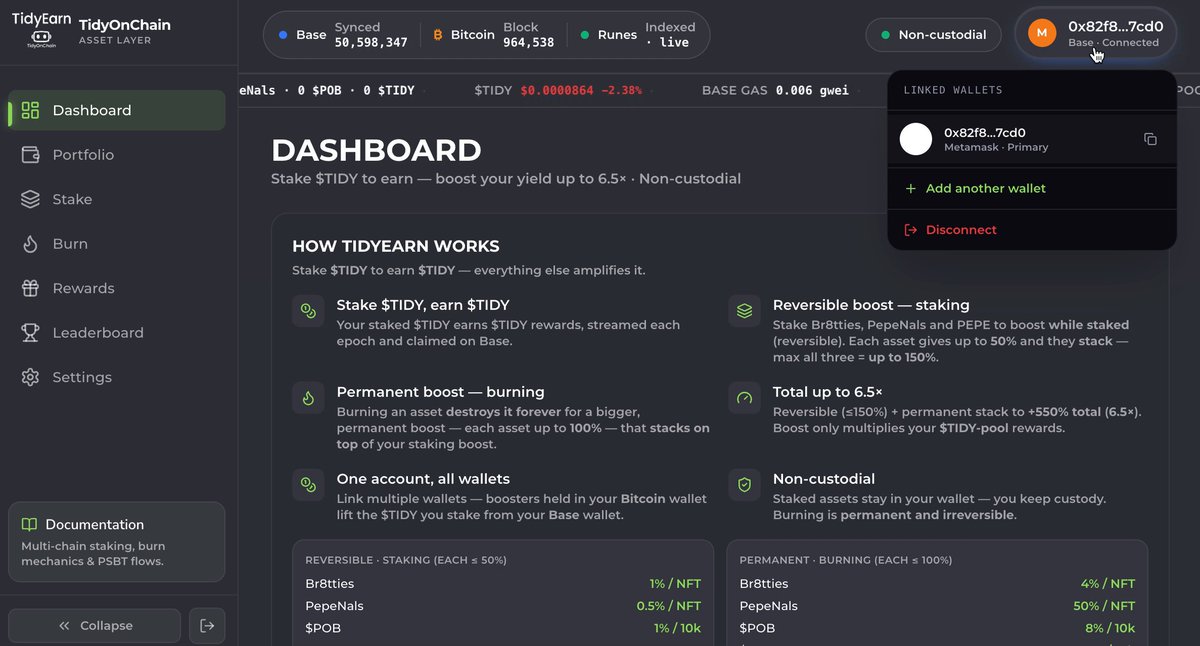Screen dimensions: 1200x646
Task: Open the Documentation card in the sidebar
Action: pyautogui.click(x=117, y=542)
